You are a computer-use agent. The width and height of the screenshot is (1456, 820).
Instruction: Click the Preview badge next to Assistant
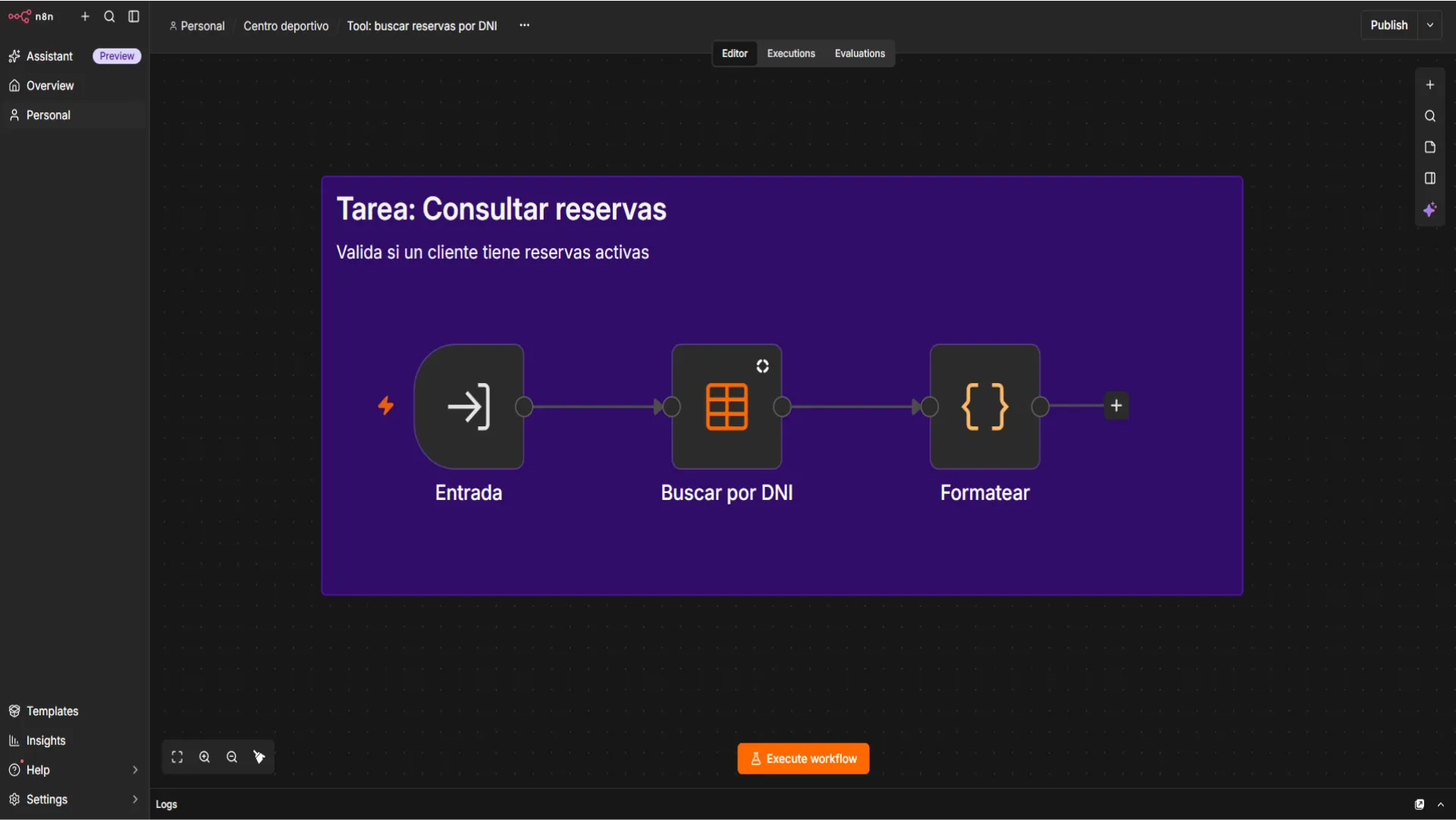click(117, 56)
